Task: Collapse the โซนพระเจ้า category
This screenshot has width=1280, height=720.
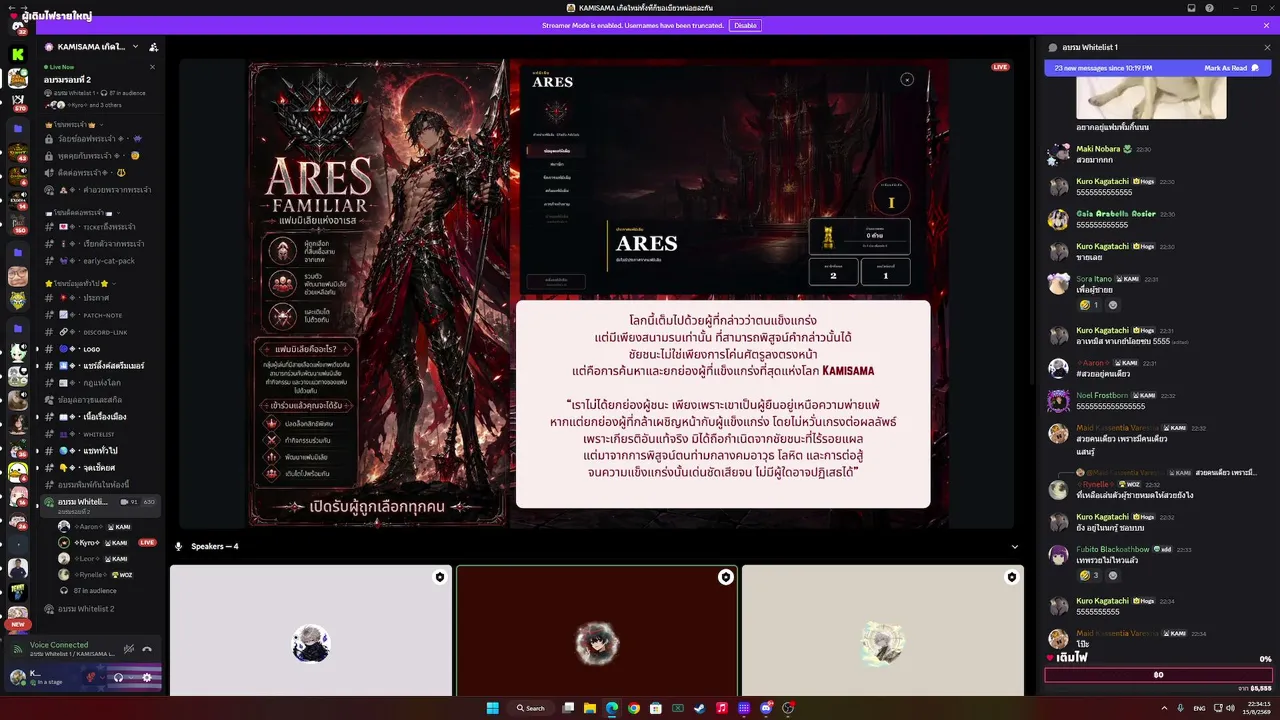Action: (76, 124)
